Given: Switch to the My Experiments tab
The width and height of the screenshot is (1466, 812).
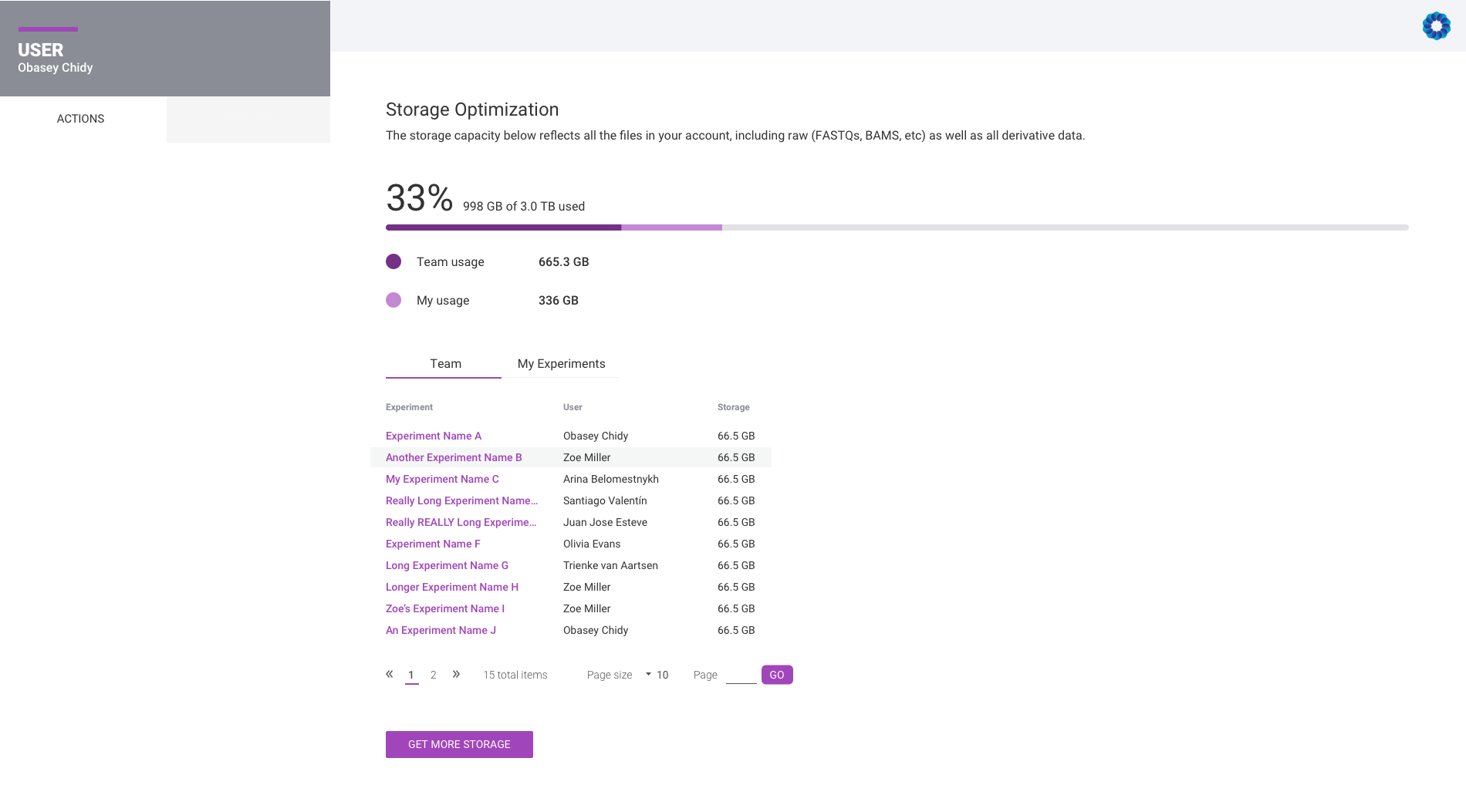Looking at the screenshot, I should coord(561,363).
